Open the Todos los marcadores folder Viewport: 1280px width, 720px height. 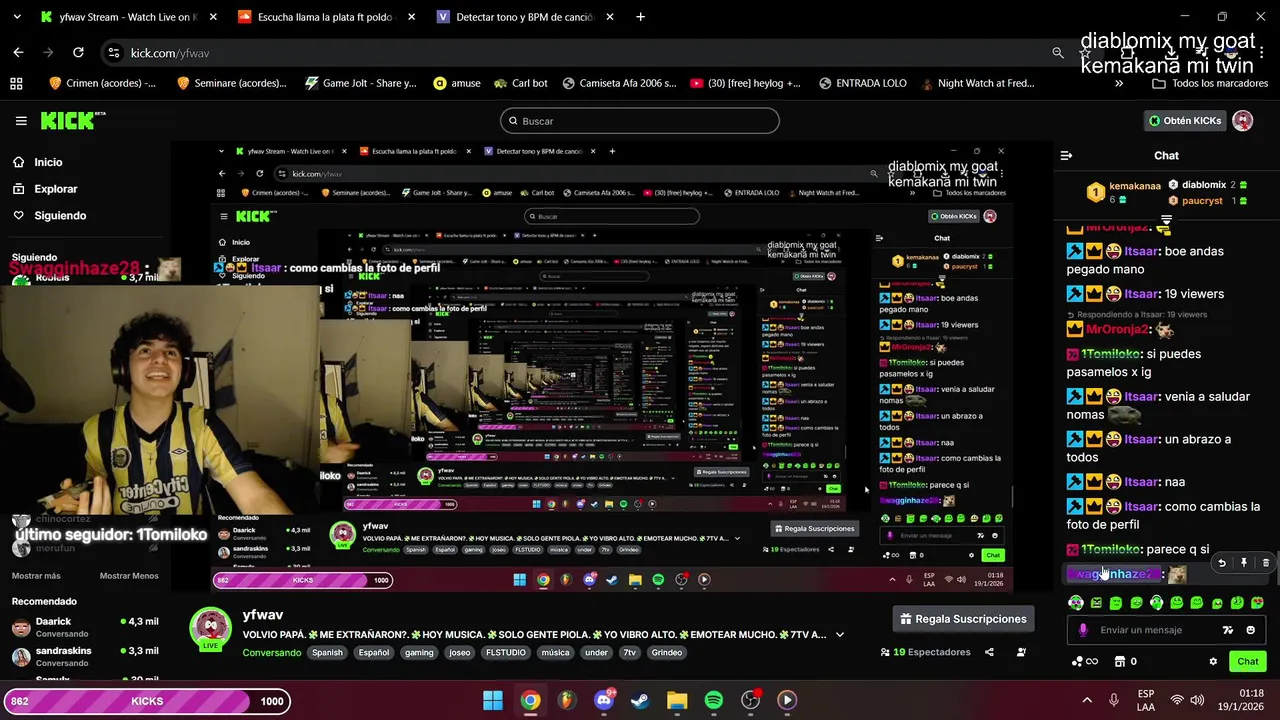pyautogui.click(x=1209, y=83)
